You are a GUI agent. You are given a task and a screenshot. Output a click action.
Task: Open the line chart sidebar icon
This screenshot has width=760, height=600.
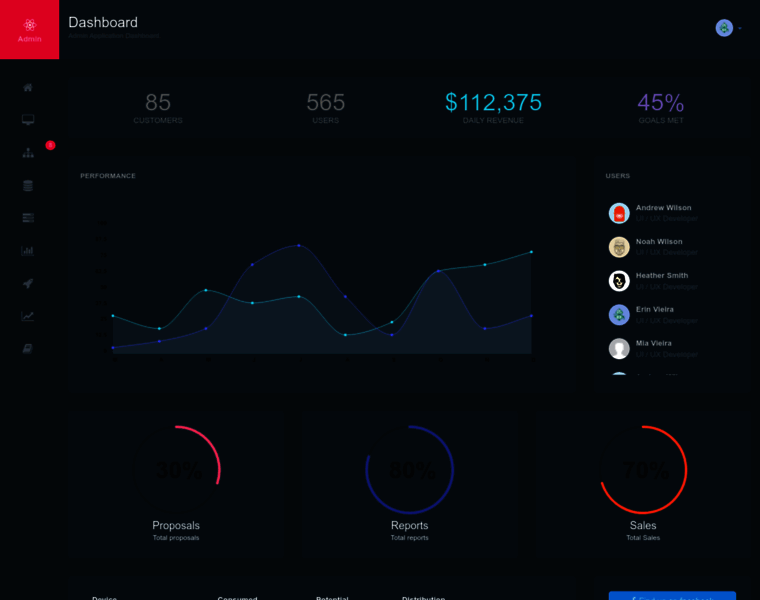(28, 316)
